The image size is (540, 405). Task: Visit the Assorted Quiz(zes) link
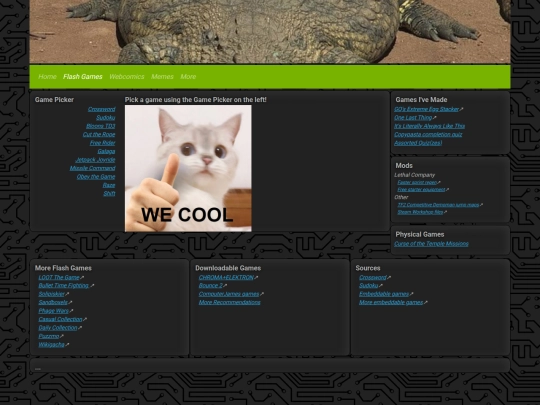pyautogui.click(x=418, y=143)
